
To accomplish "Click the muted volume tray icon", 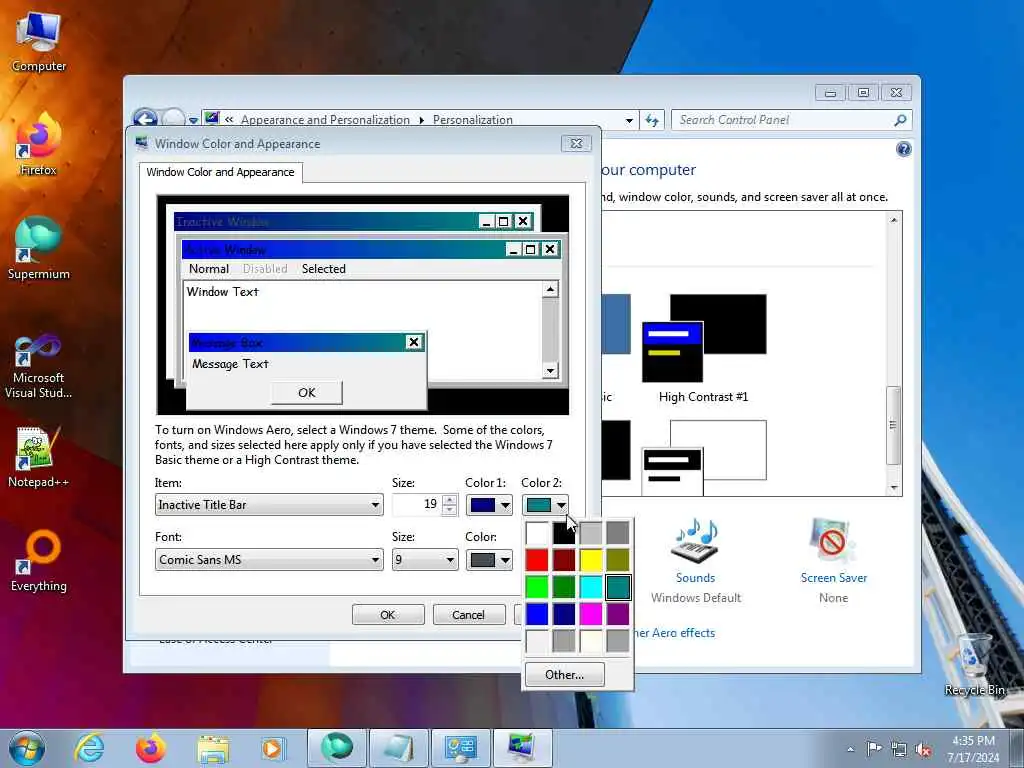I will 923,749.
